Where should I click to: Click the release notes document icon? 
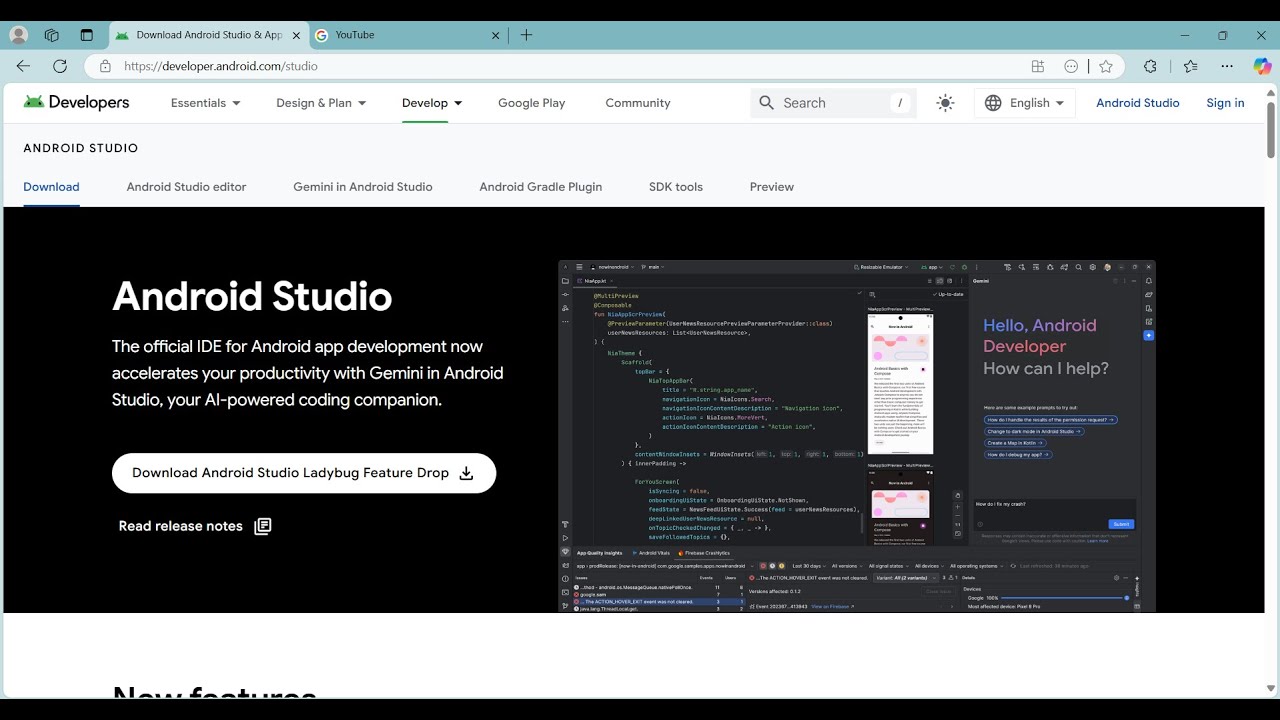click(x=262, y=526)
